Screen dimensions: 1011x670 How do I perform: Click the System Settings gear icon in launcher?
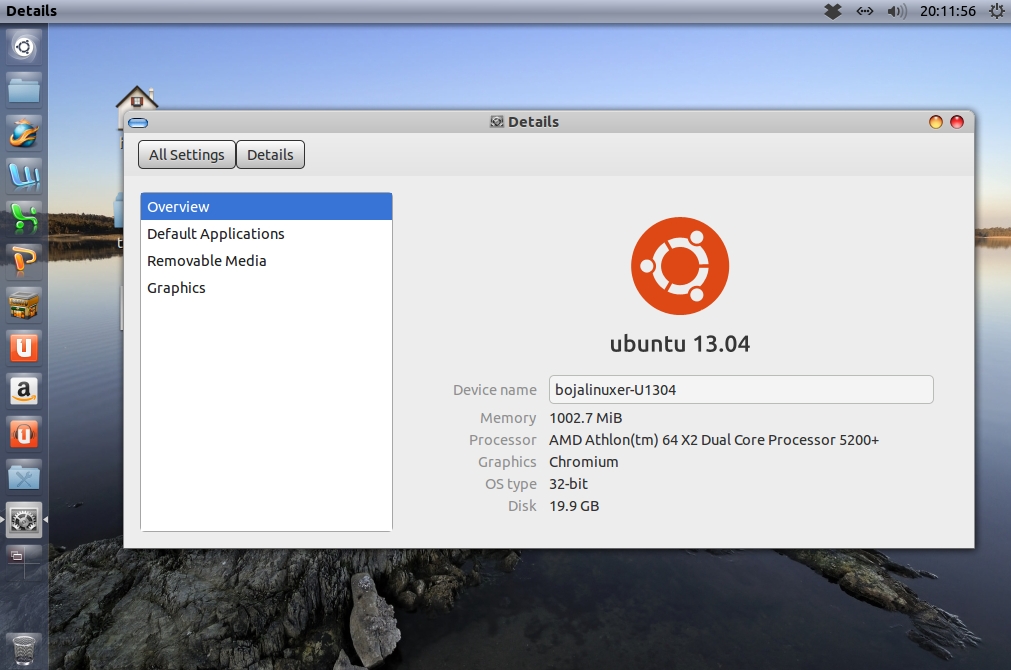(22, 520)
